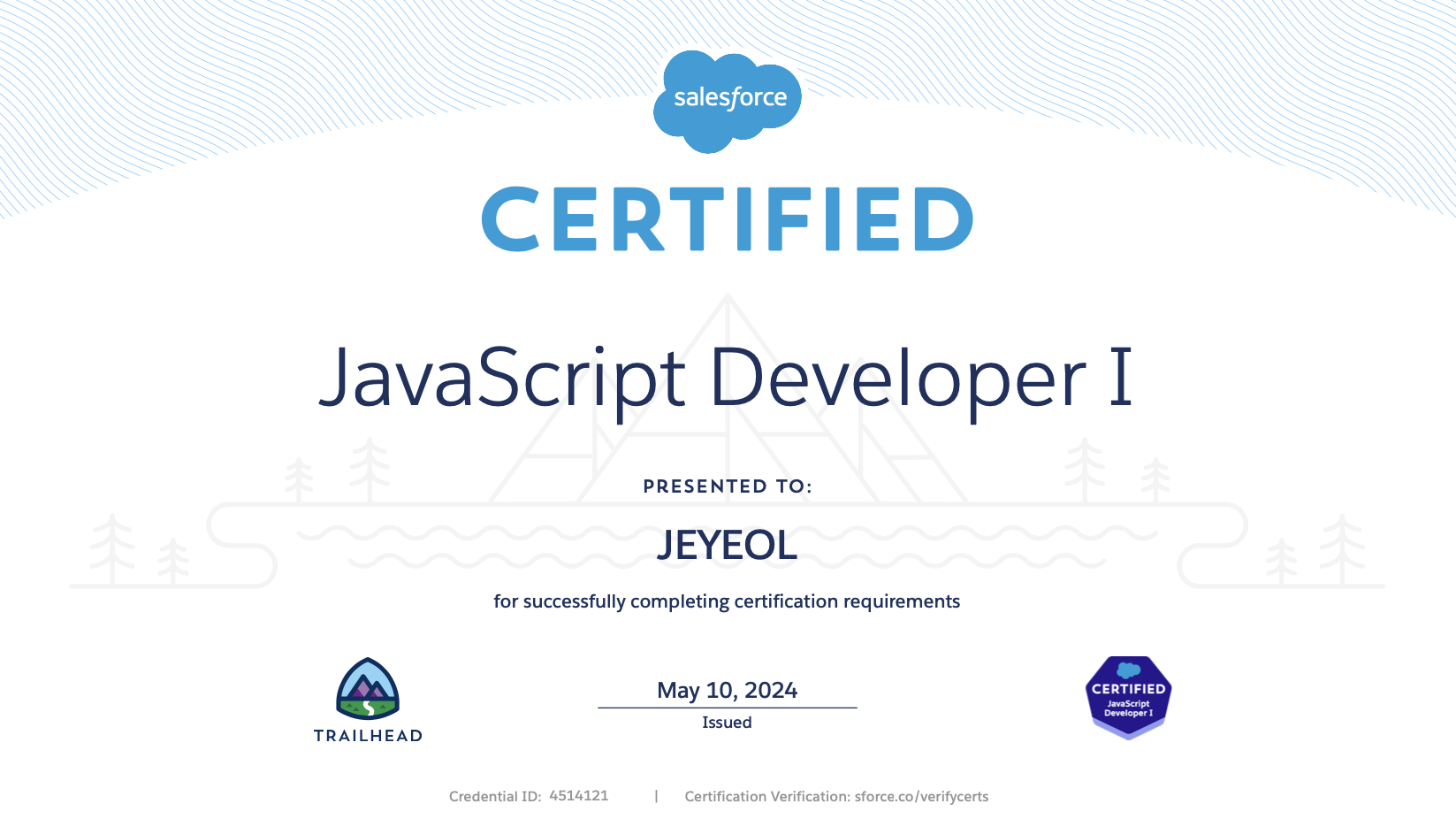Click the Certification Verification sforce.co/verifycerts text
Viewport: 1456px width, 819px height.
point(836,796)
